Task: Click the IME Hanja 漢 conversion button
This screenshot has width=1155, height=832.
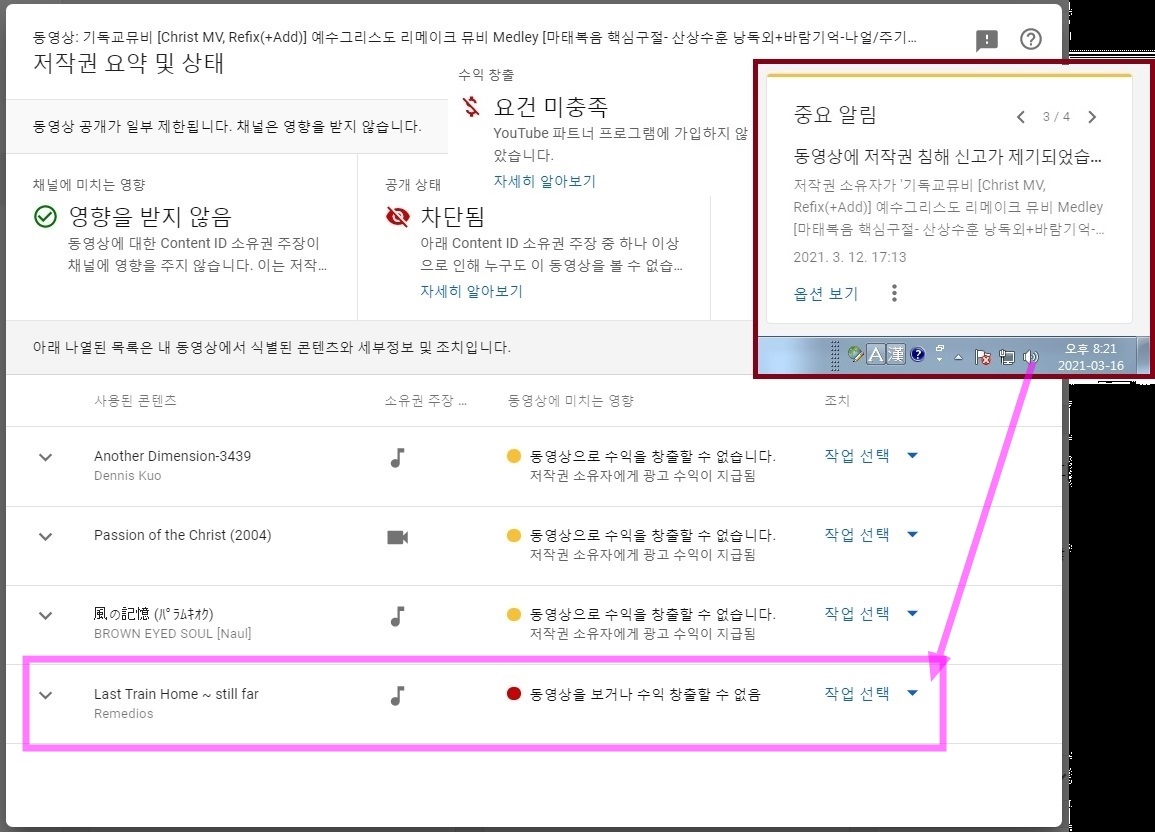Action: (896, 355)
